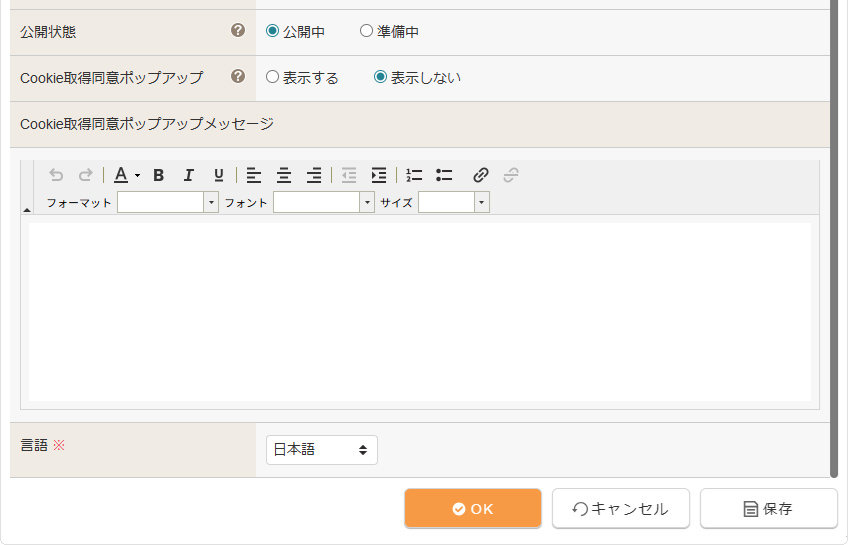Open the フォーマット dropdown
The image size is (848, 545).
[168, 203]
